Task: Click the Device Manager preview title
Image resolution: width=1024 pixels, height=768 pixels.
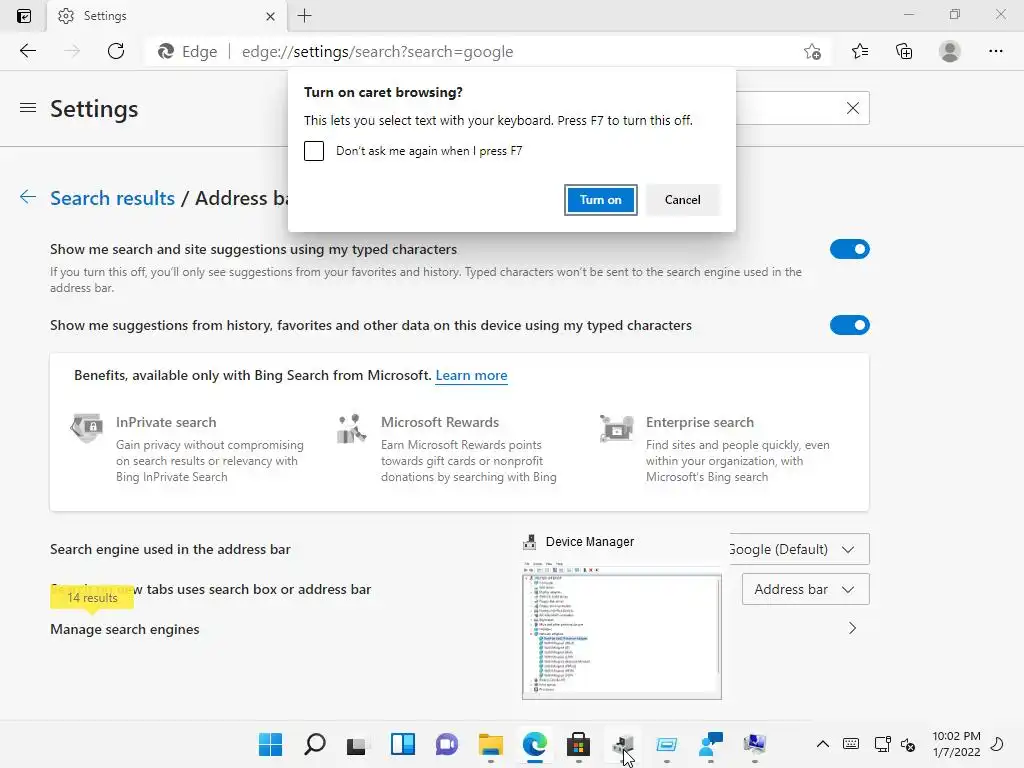Action: click(x=590, y=541)
